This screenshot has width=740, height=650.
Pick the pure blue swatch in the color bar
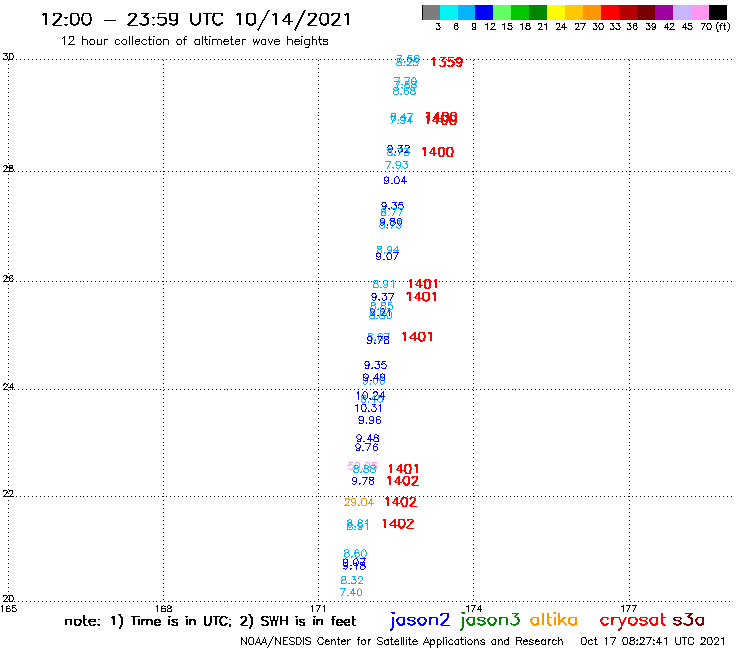click(x=485, y=12)
